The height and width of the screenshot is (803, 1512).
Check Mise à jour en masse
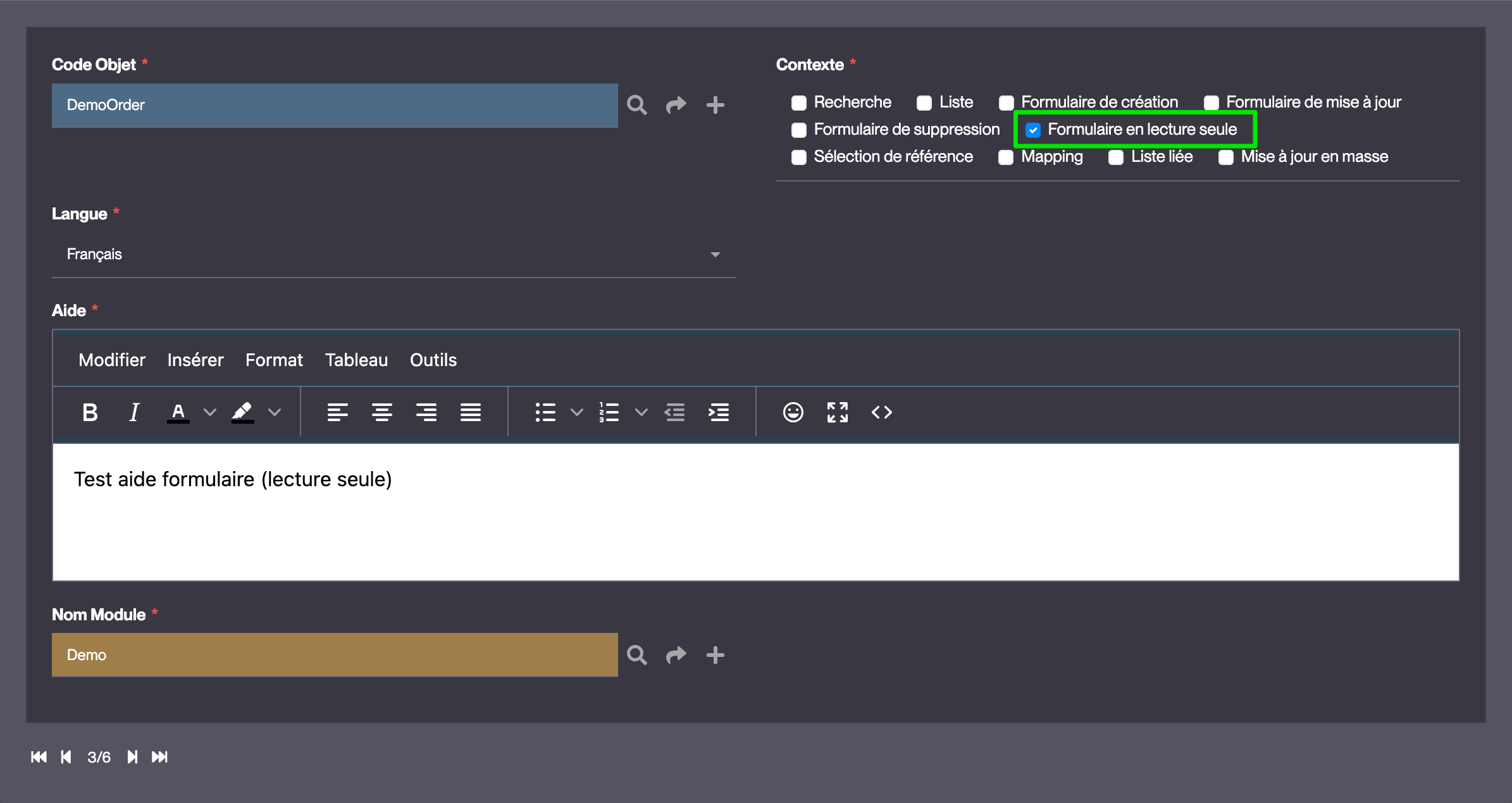[x=1226, y=157]
